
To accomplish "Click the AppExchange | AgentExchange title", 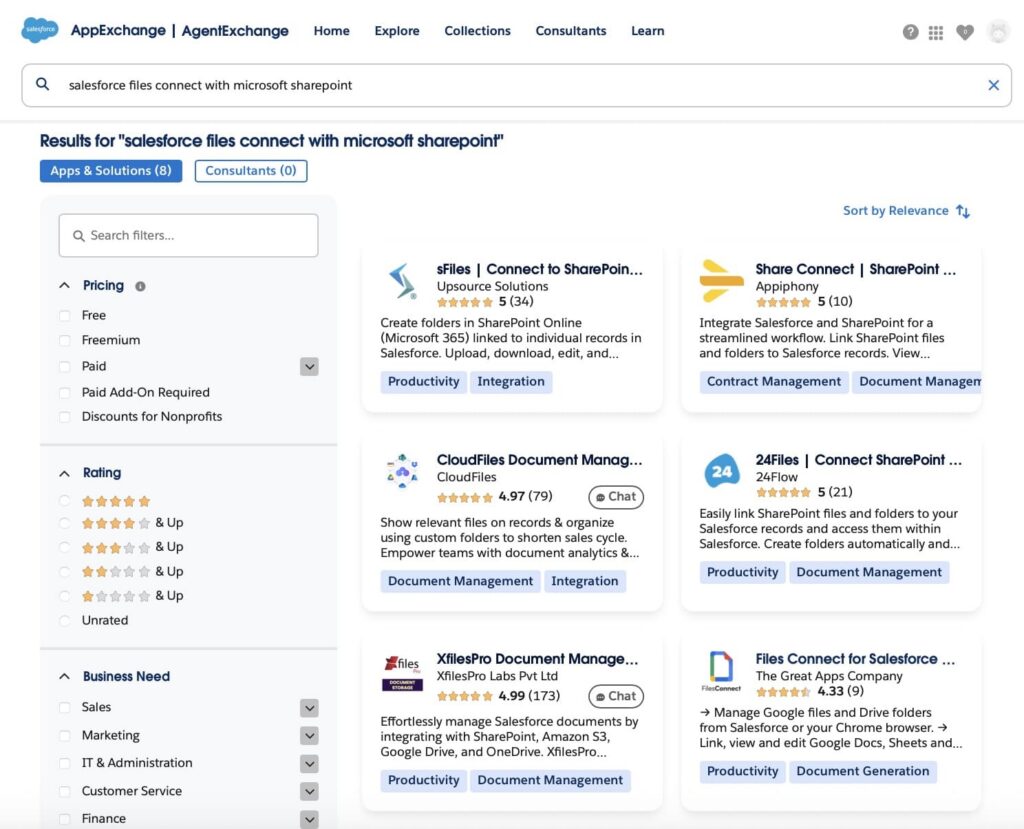I will tap(180, 31).
